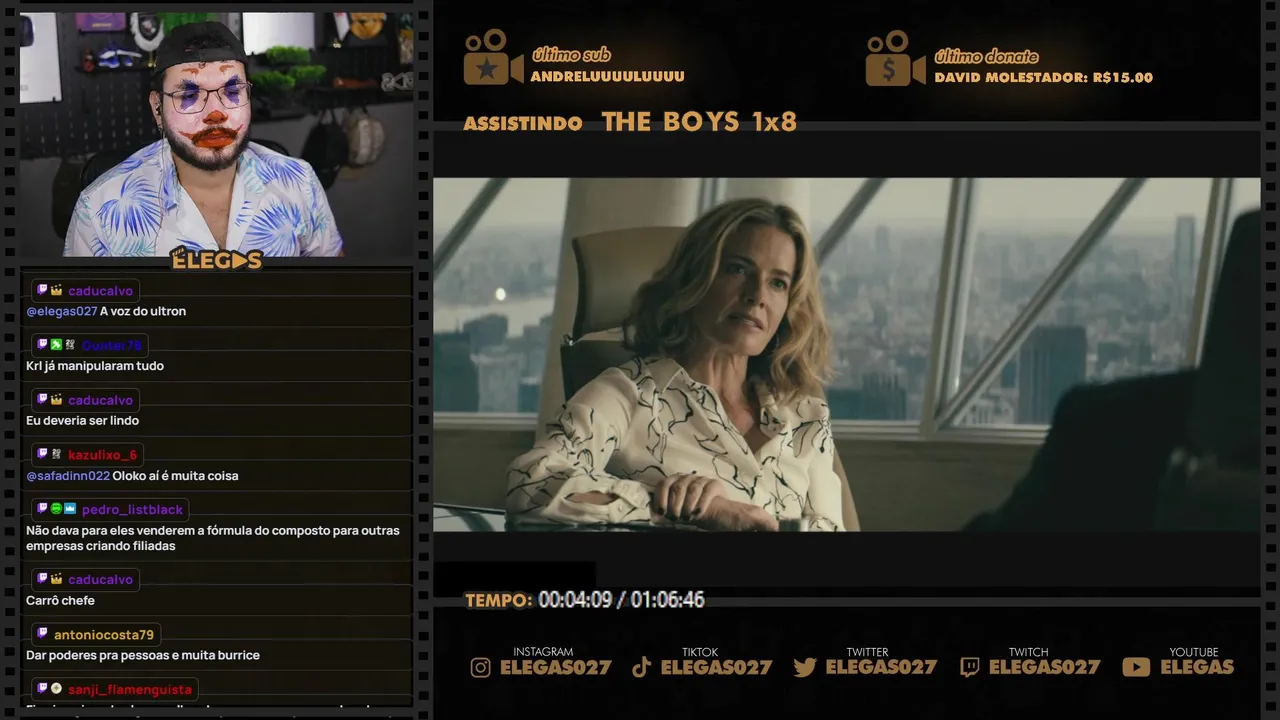1280x720 pixels.
Task: Click message 'Dar poderes pra pessoas e muita burrice'
Action: tap(143, 656)
